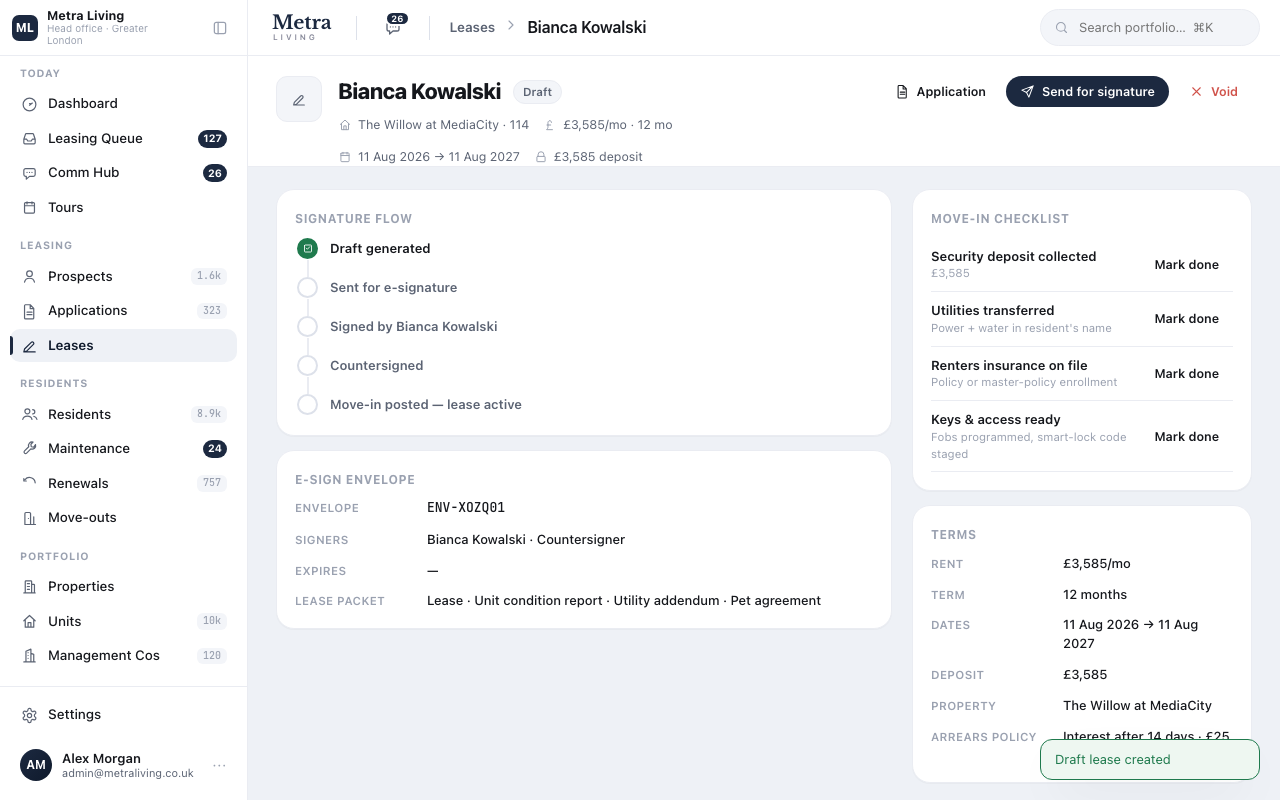
Task: Mark Keys & access ready as done
Action: (x=1186, y=437)
